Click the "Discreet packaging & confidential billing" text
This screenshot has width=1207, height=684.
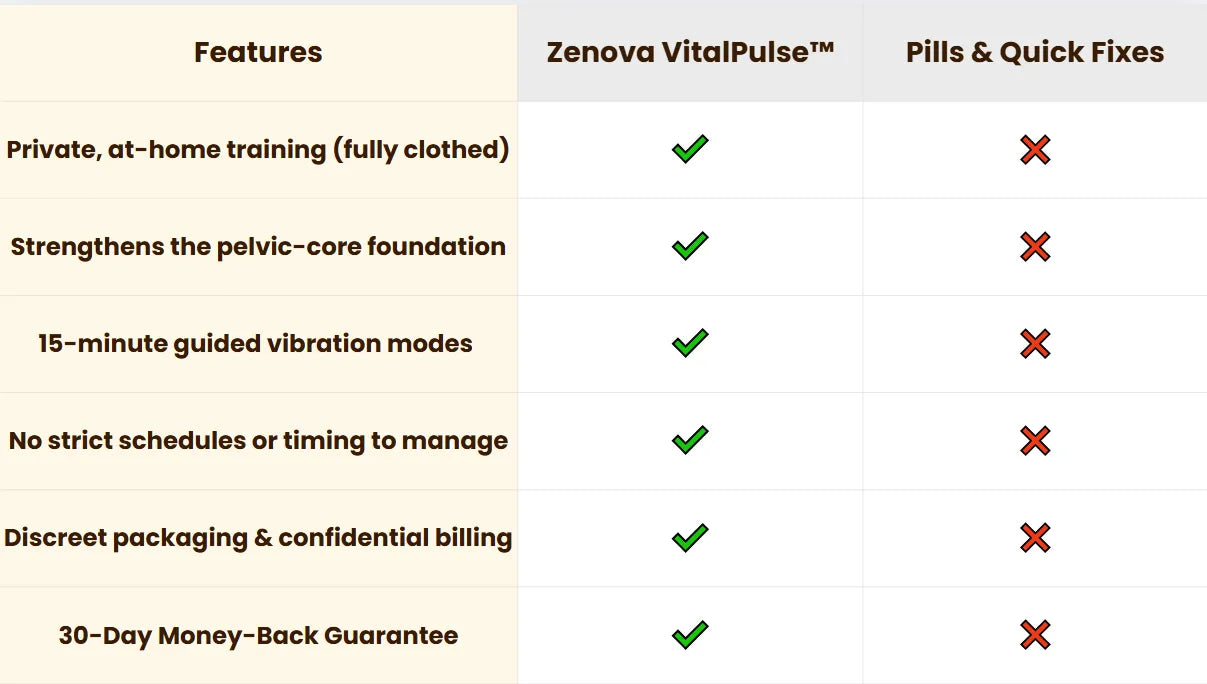[258, 538]
